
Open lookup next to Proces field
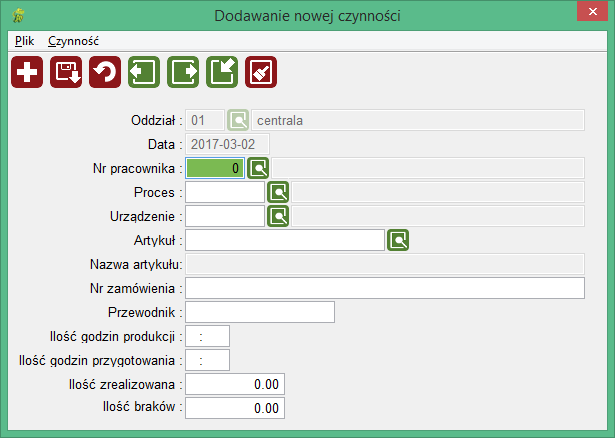278,192
